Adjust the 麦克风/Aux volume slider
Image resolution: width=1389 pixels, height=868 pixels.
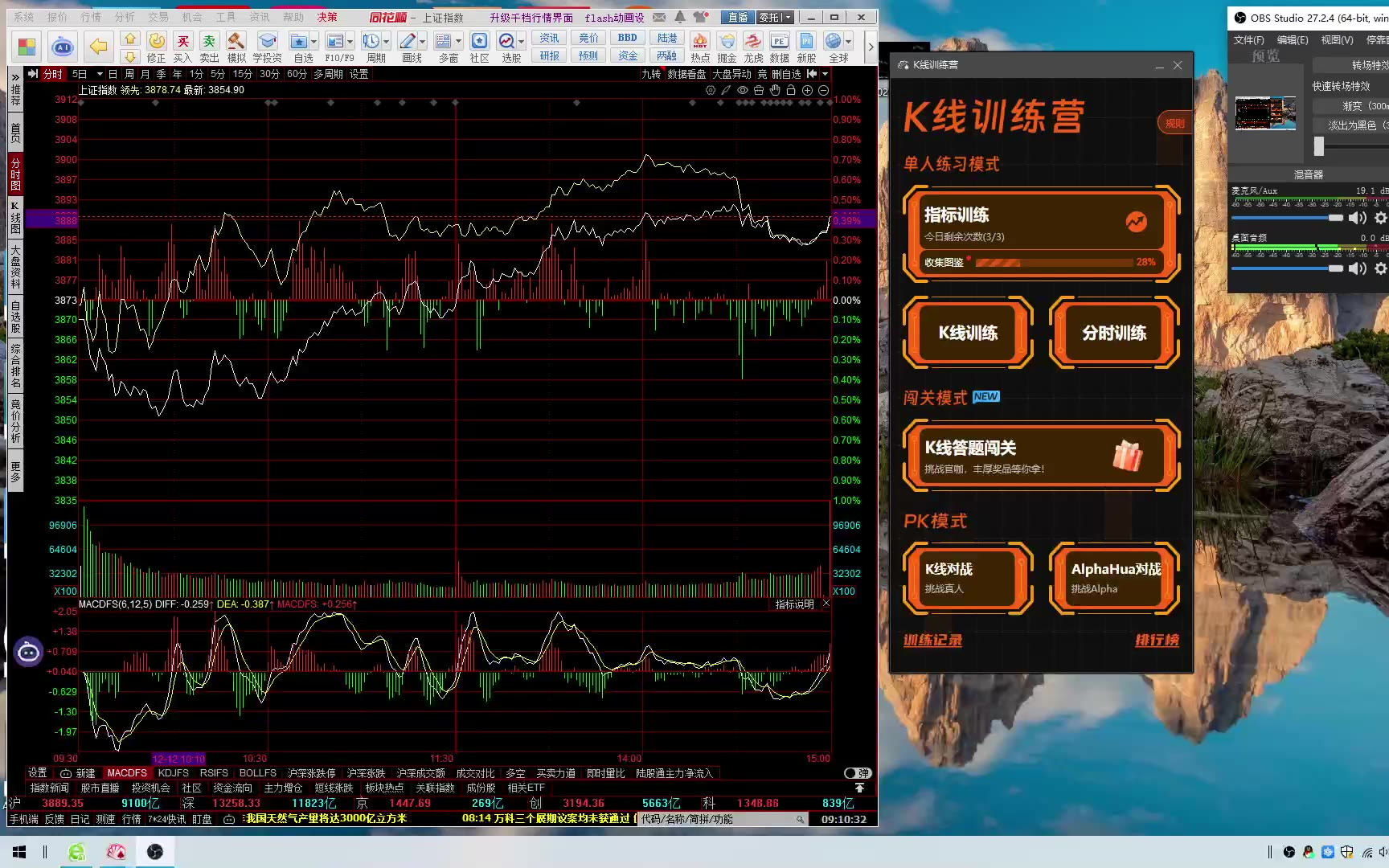coord(1288,218)
